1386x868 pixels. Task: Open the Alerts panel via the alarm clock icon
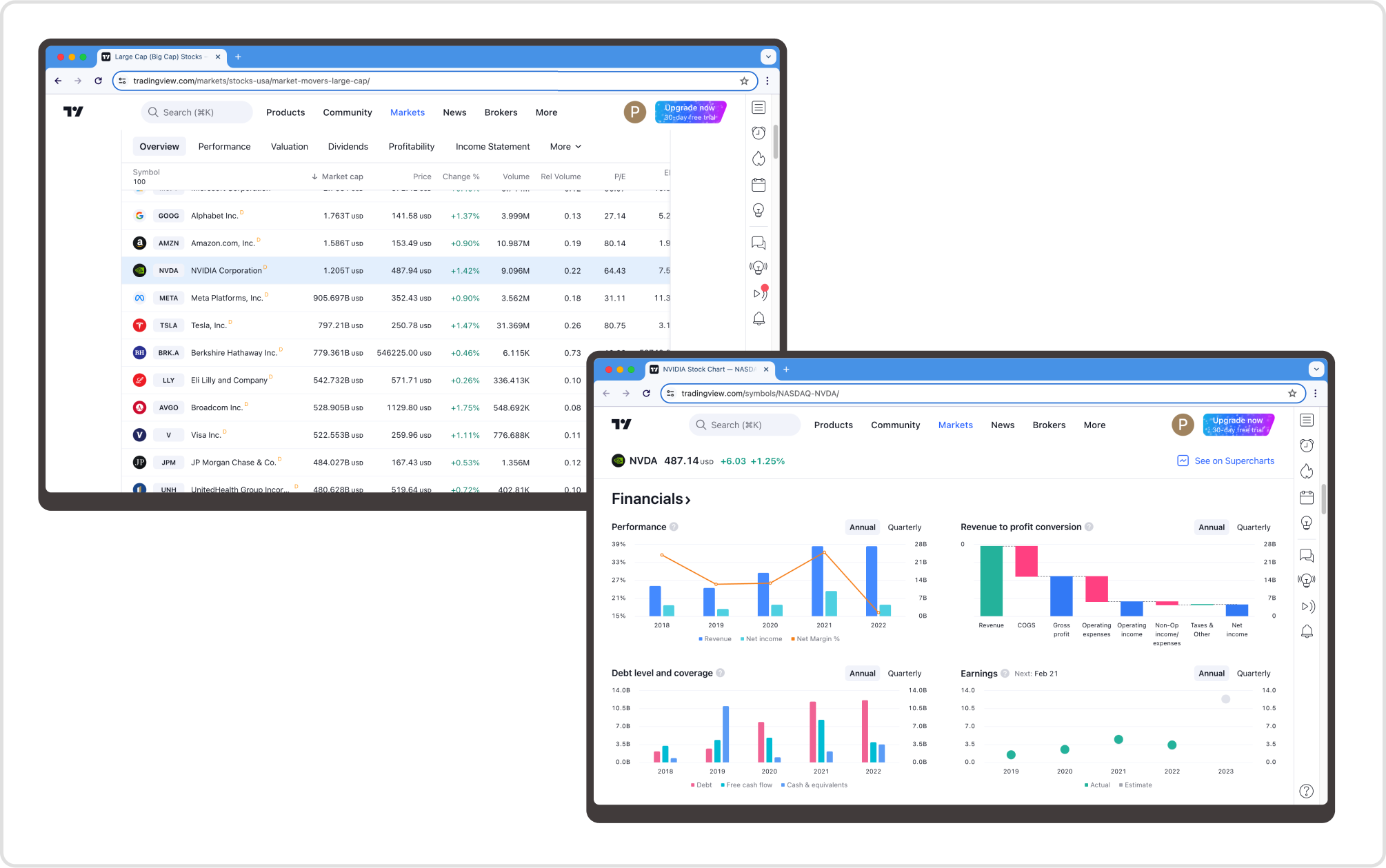1306,445
